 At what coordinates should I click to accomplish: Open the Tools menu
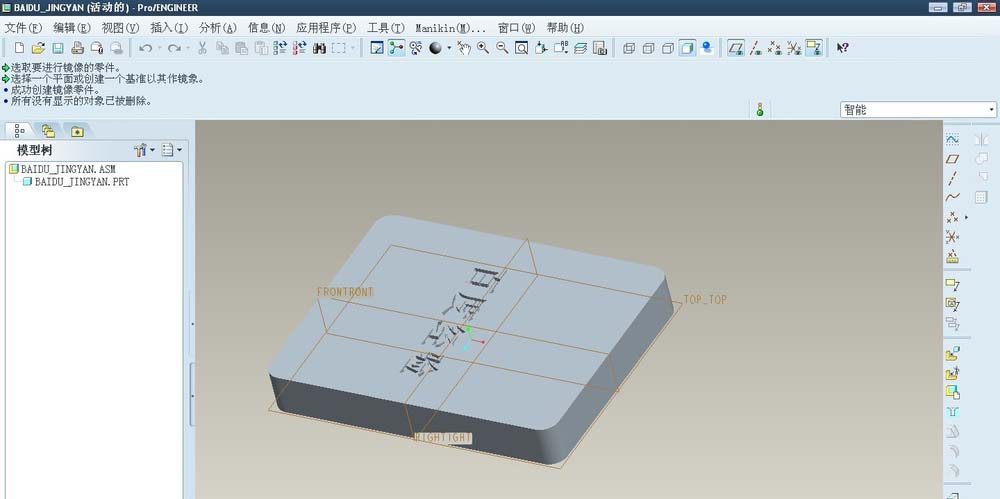(386, 27)
